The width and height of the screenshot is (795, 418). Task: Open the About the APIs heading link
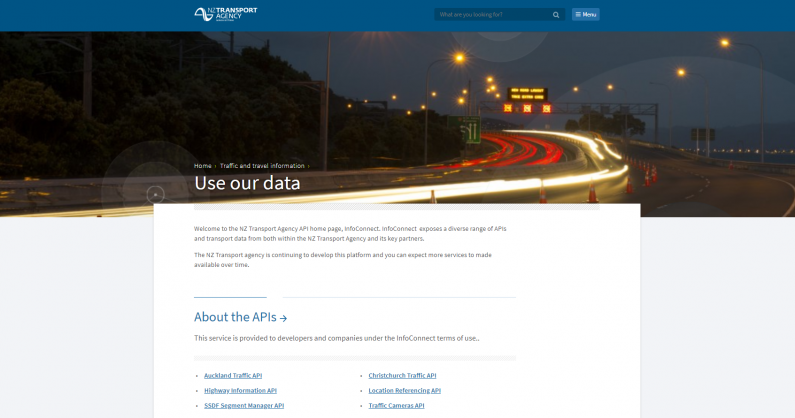coord(240,317)
